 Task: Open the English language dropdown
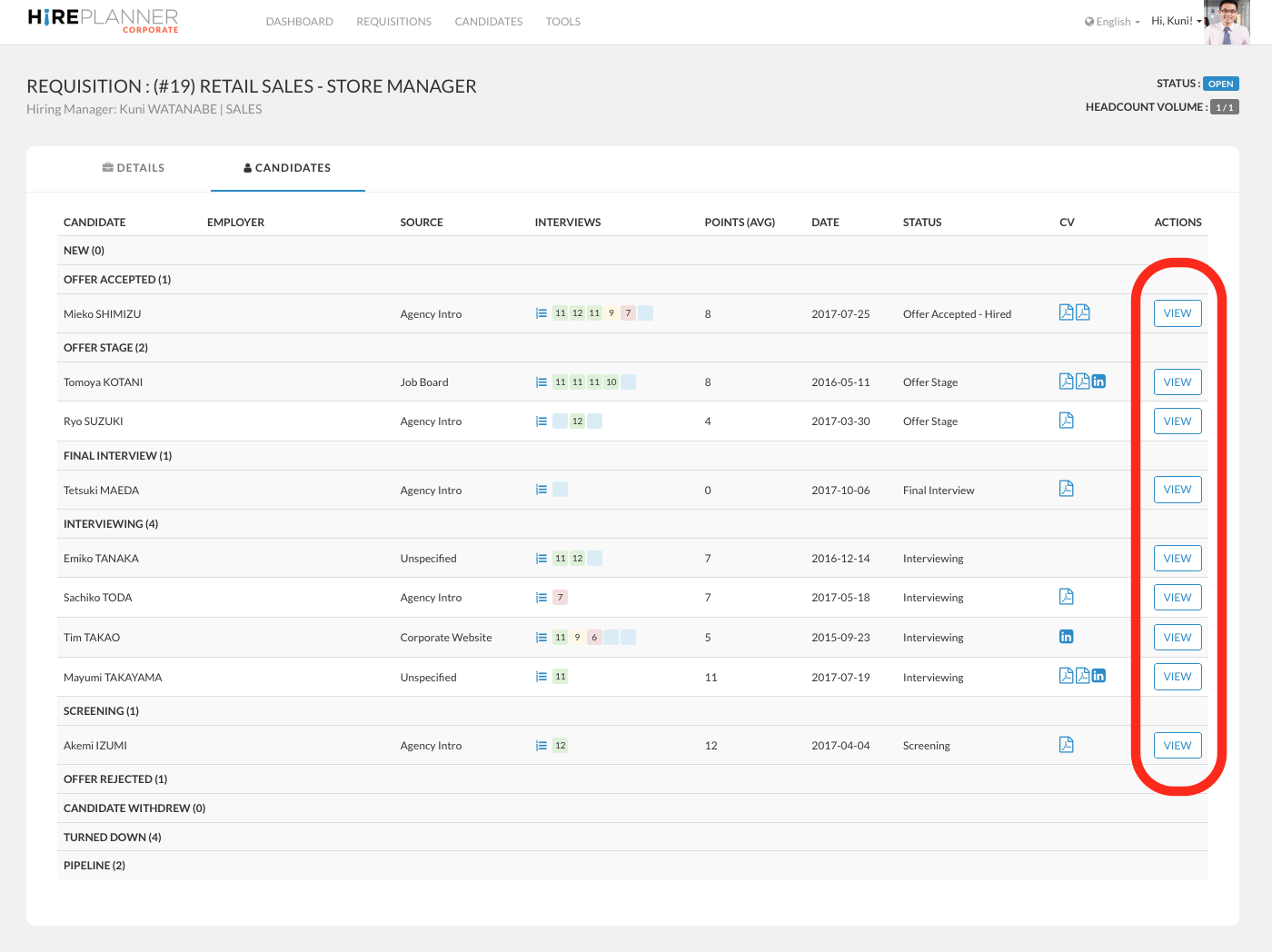(1112, 22)
